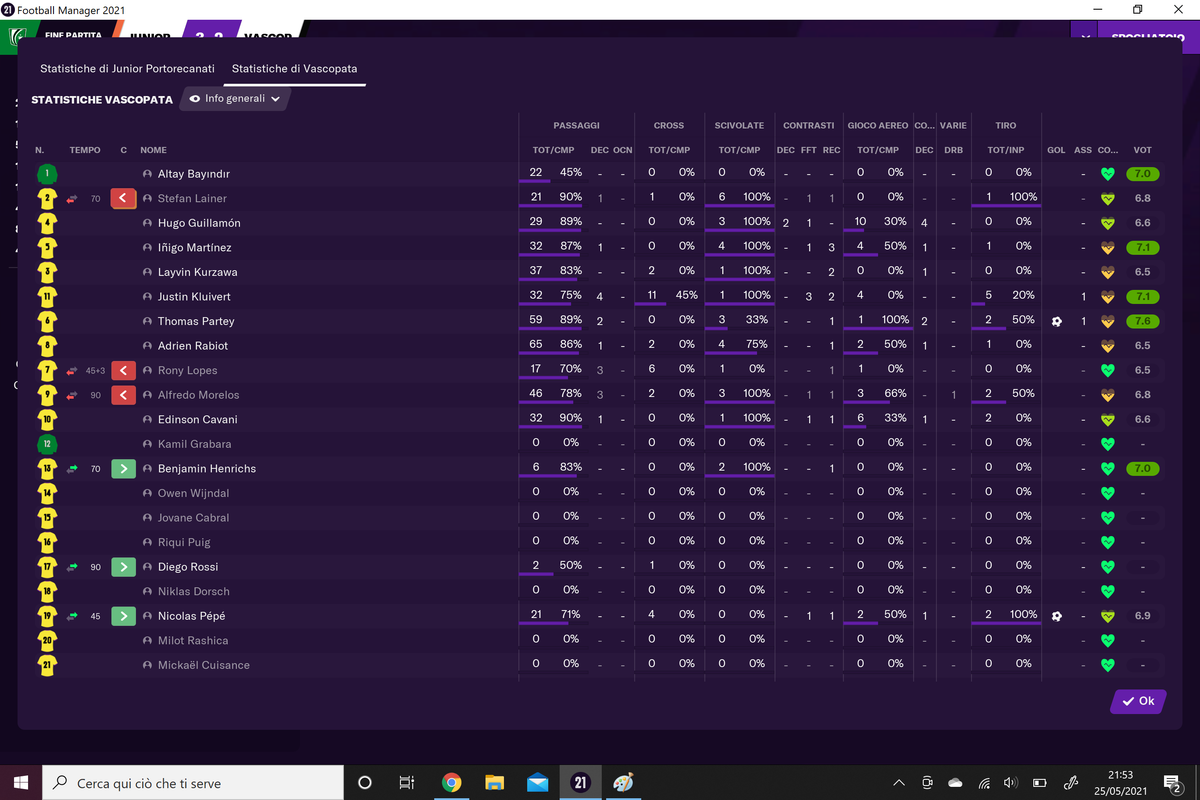Click Niklas Dorsch's name in the list
Viewport: 1200px width, 800px height.
193,592
